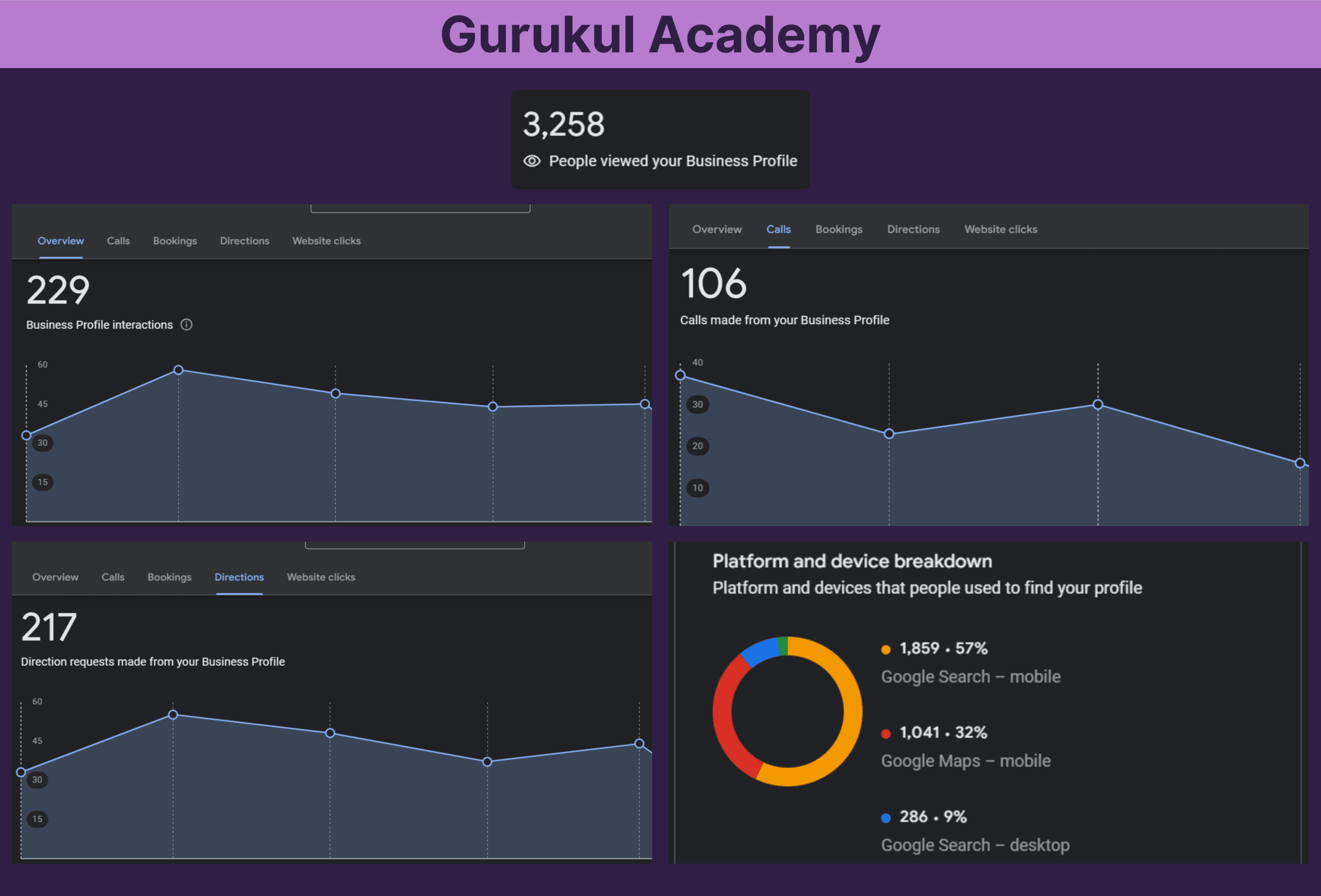1321x896 pixels.
Task: Click the first data point on the calls chart
Action: [x=681, y=376]
